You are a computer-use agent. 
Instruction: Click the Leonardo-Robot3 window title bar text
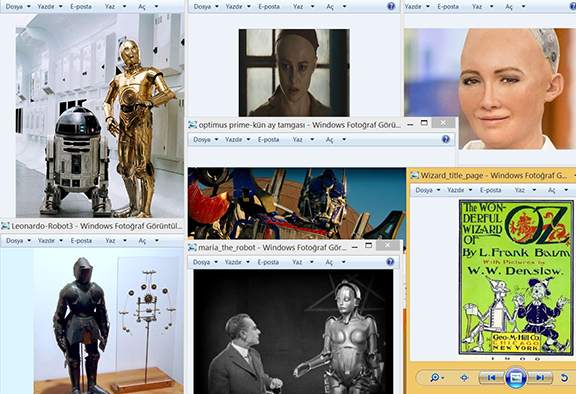tap(97, 226)
